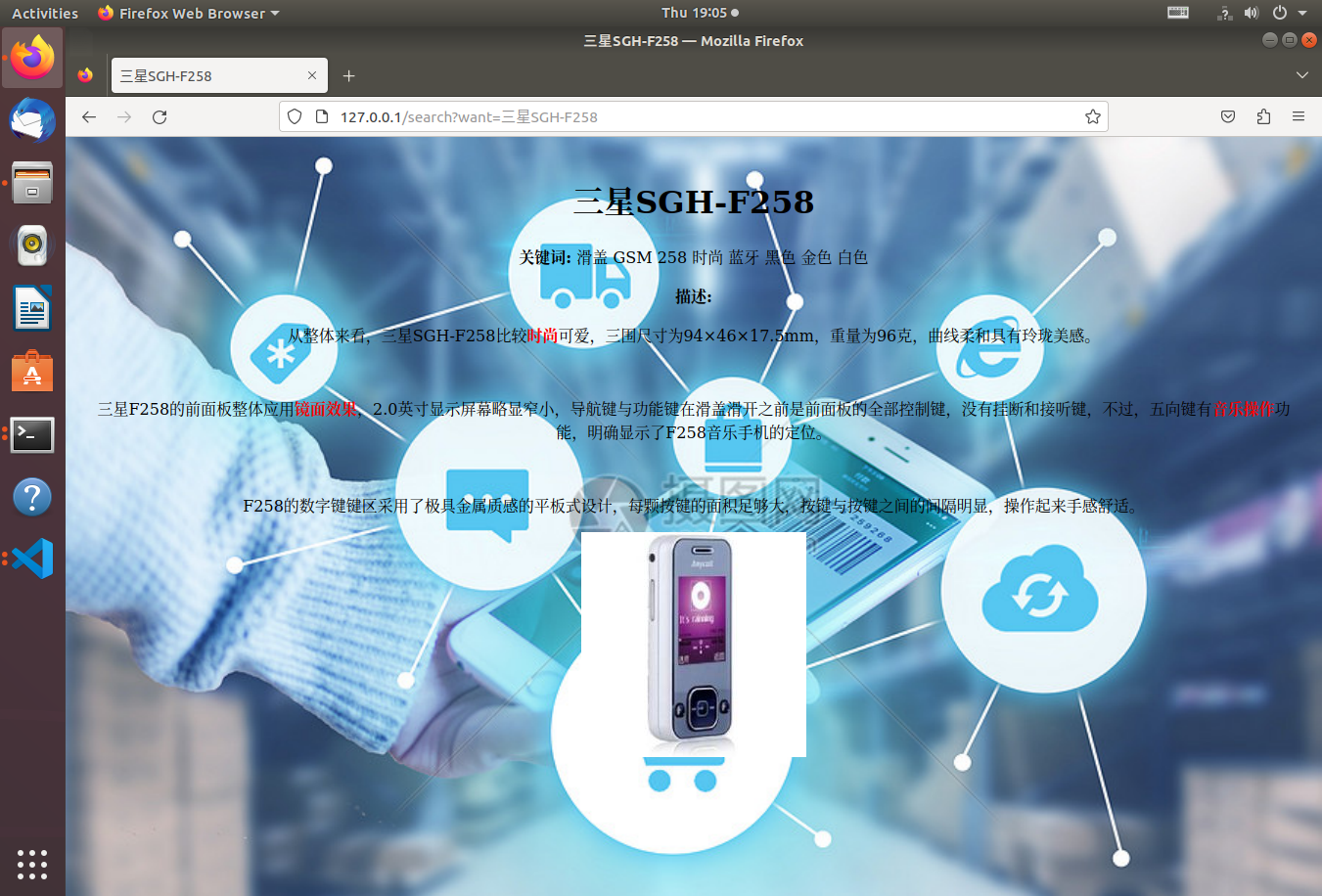Click the power icon in top bar
Image resolution: width=1322 pixels, height=896 pixels.
(x=1279, y=13)
